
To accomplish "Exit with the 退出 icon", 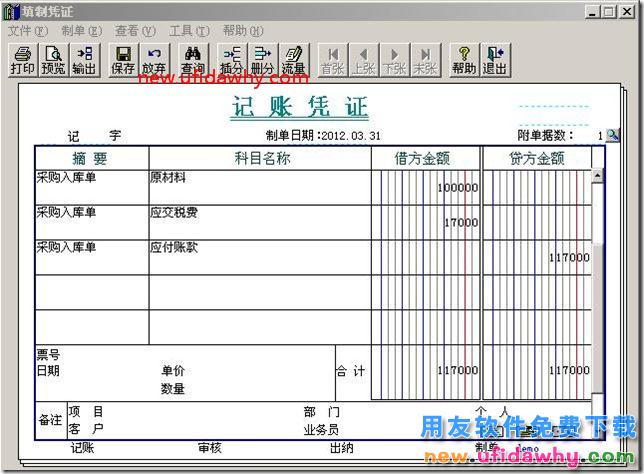I will pyautogui.click(x=495, y=60).
